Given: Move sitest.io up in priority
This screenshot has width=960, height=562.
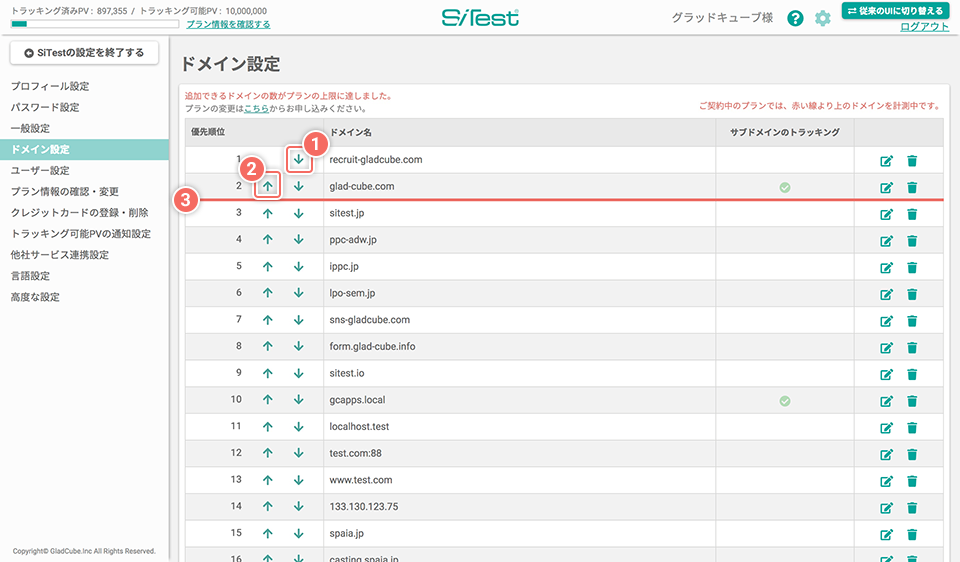Looking at the screenshot, I should coord(268,373).
